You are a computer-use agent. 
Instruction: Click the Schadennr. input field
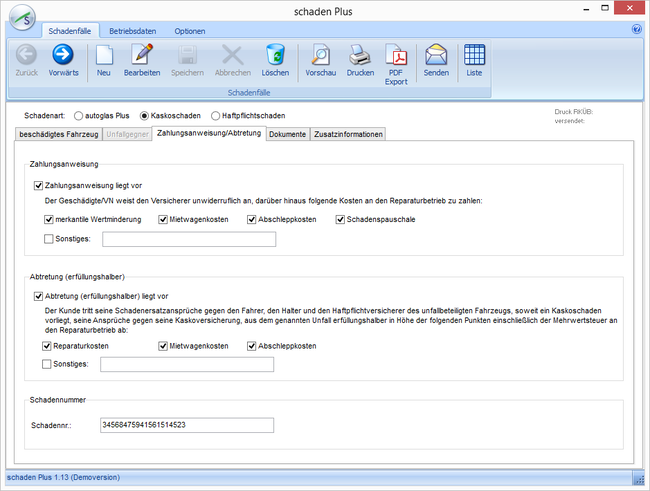coord(186,425)
